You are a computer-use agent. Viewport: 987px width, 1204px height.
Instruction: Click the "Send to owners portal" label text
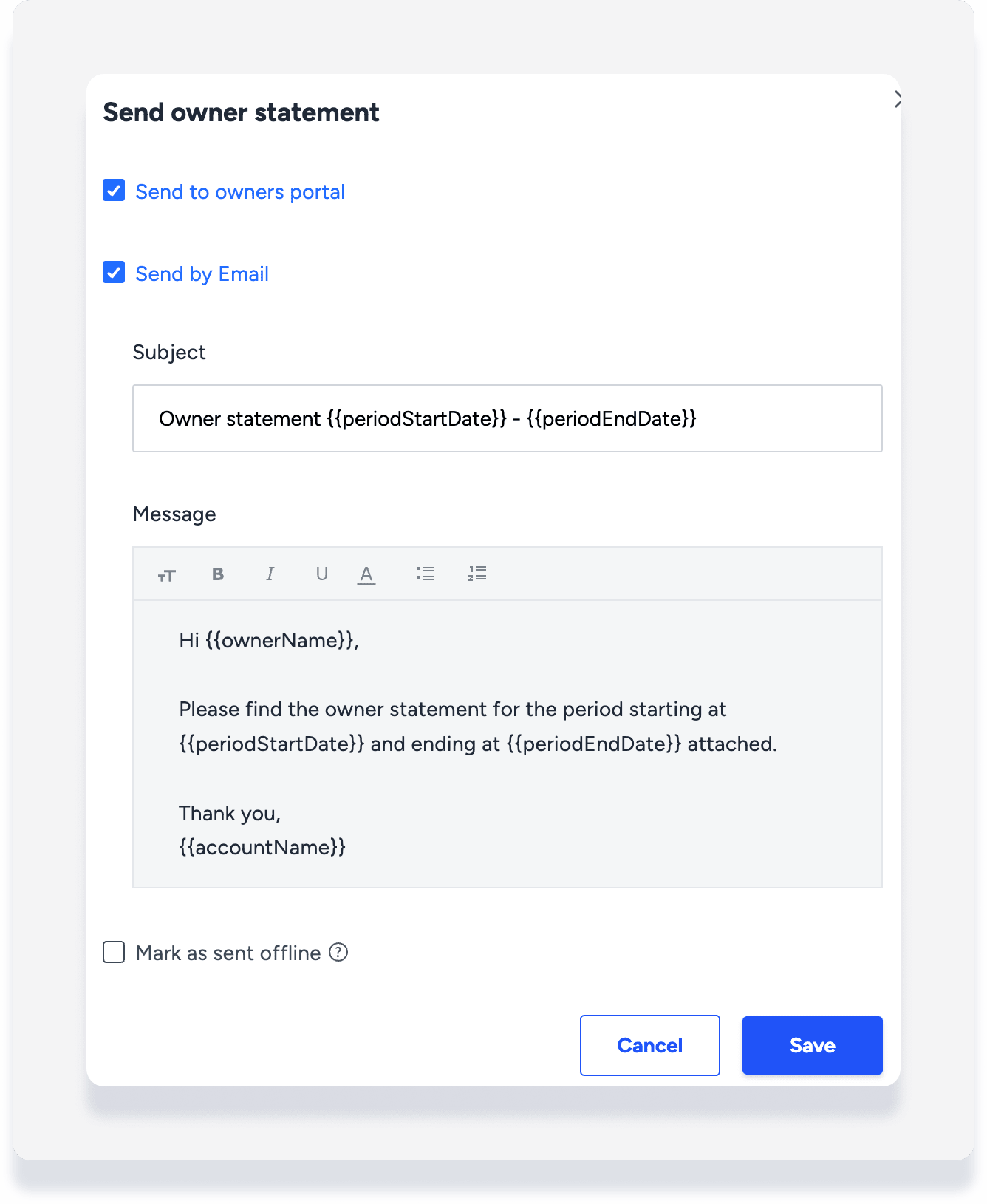pos(240,192)
